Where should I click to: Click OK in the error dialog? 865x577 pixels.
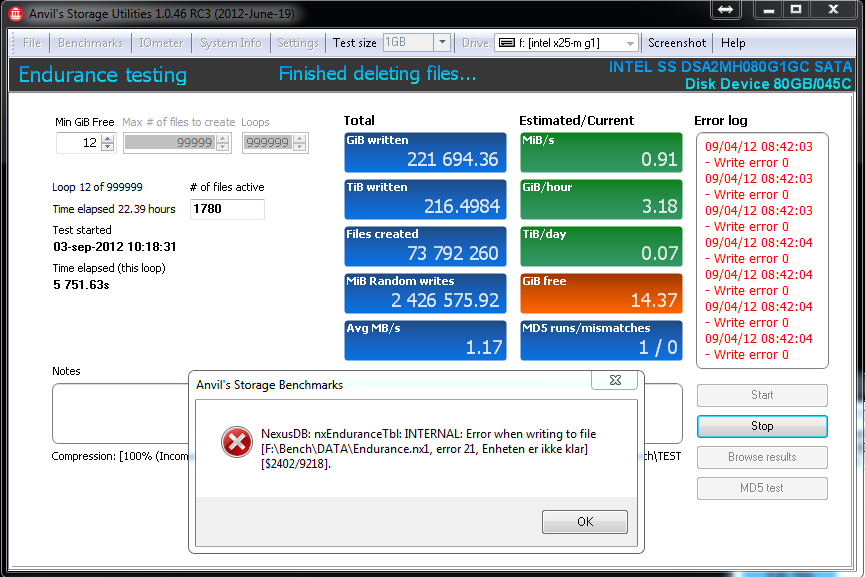pyautogui.click(x=585, y=521)
